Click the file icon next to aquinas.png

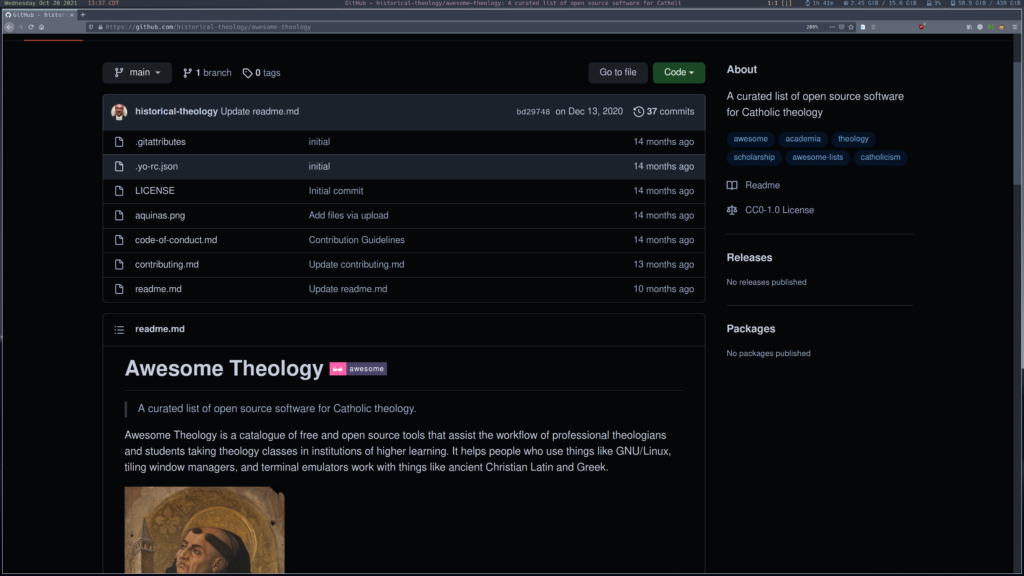coord(119,216)
